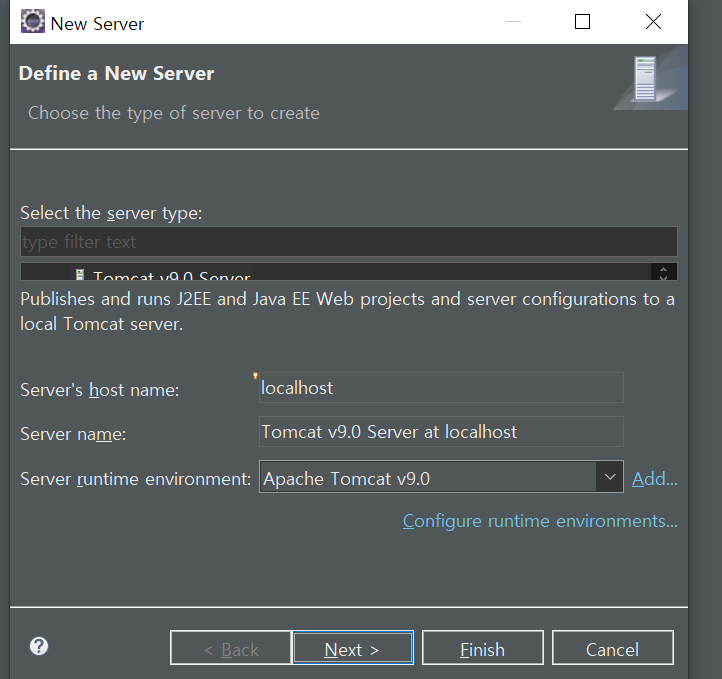Maximize the New Server window
Viewport: 722px width, 679px height.
[x=582, y=22]
